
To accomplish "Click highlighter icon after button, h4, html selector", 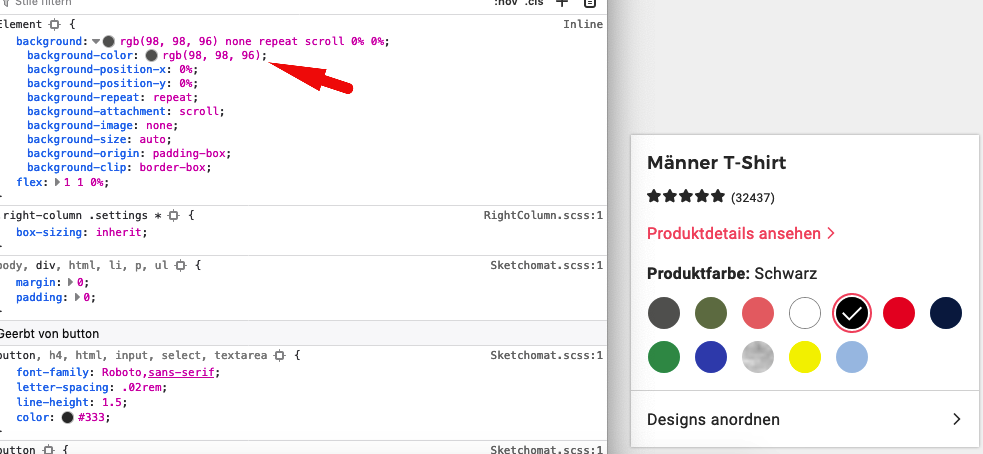I will pos(279,355).
